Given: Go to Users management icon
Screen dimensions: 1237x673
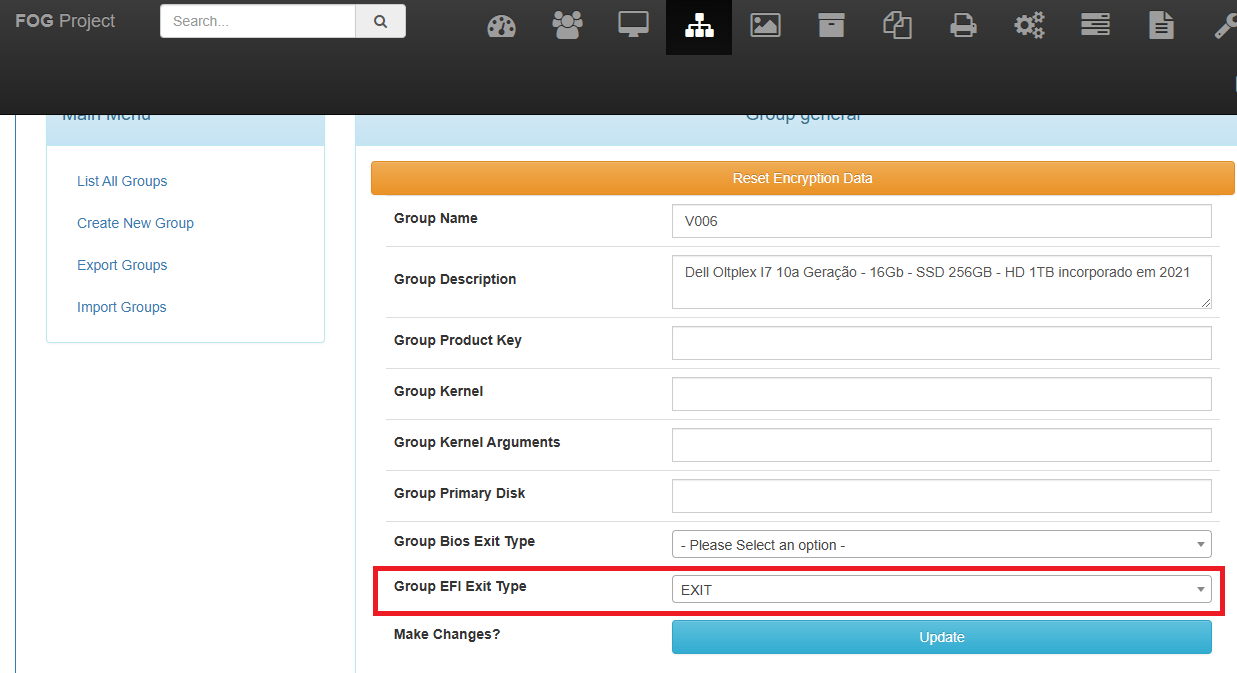Looking at the screenshot, I should click(x=567, y=26).
